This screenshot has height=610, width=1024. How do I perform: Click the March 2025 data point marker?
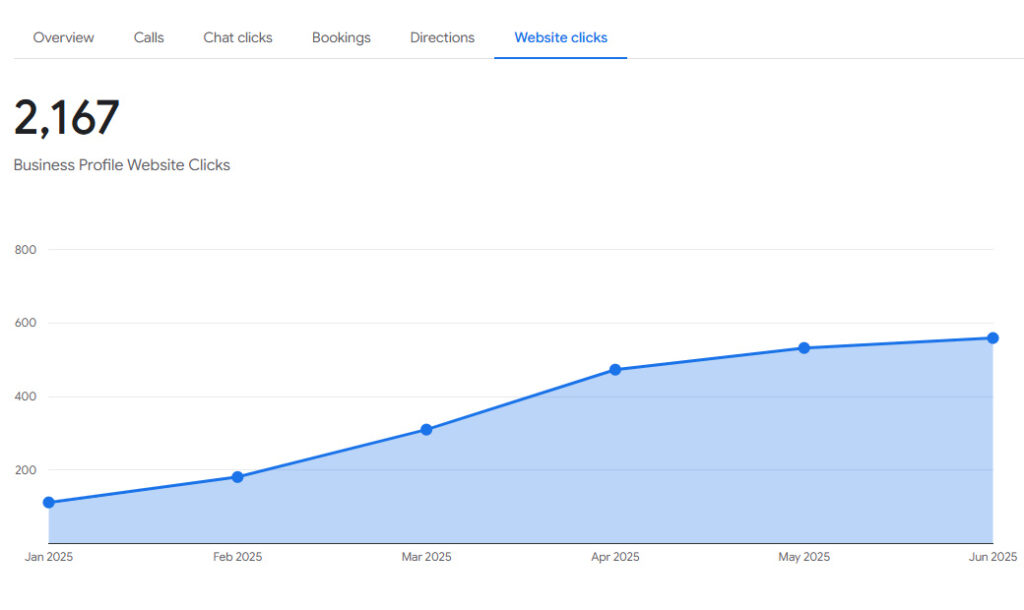(x=426, y=430)
